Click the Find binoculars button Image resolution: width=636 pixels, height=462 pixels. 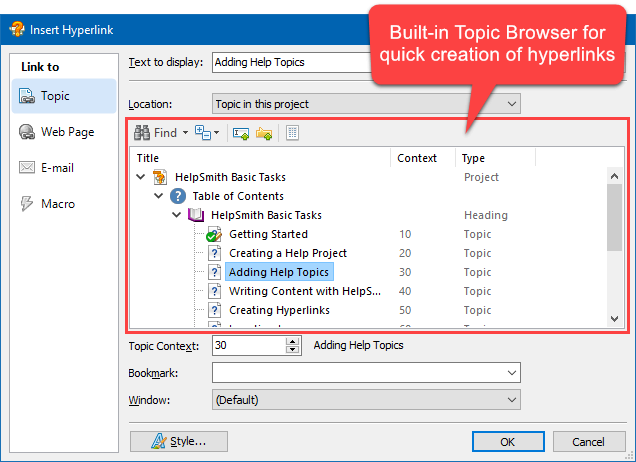pyautogui.click(x=156, y=133)
